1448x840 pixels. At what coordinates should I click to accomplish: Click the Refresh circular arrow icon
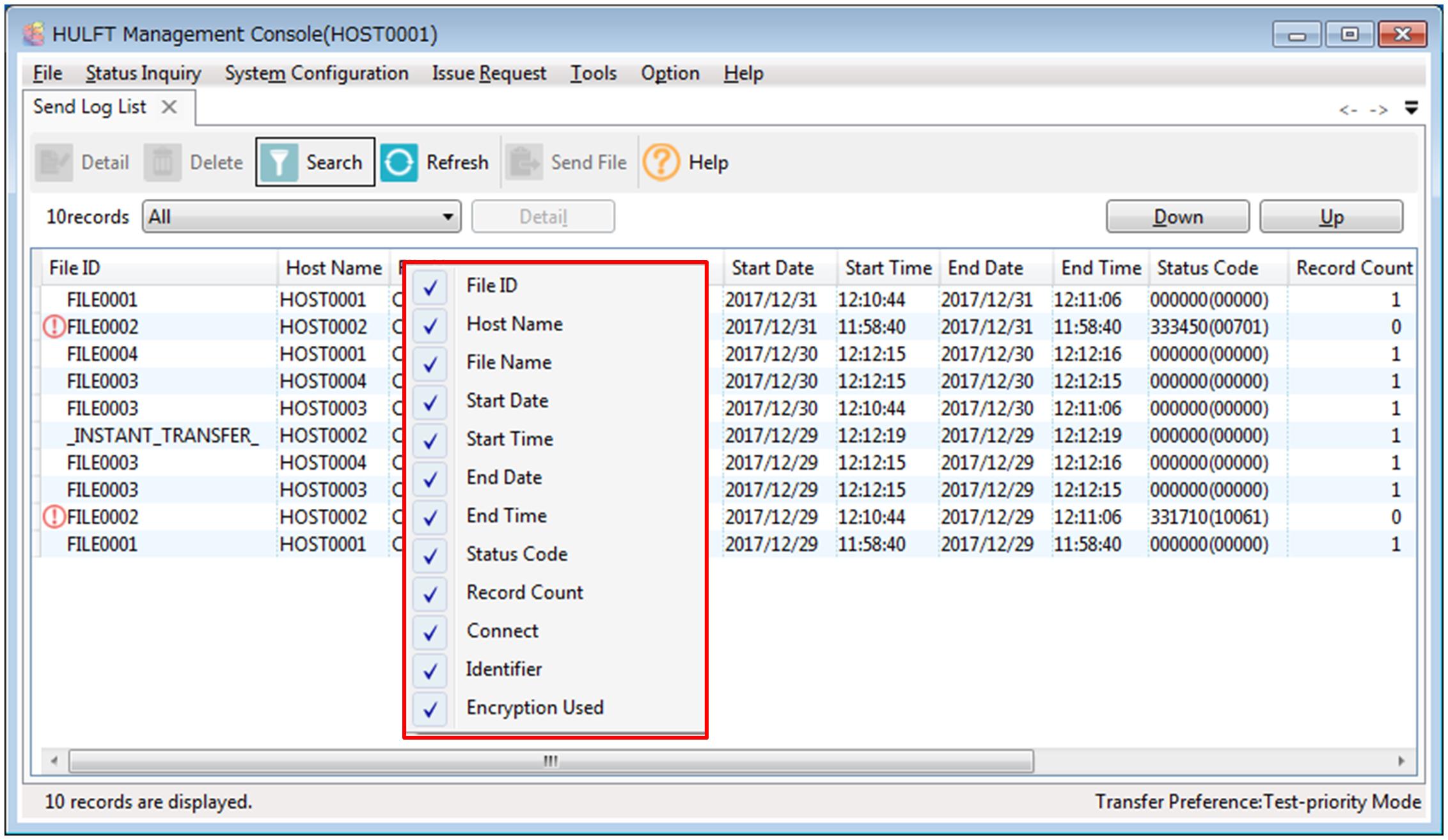[x=399, y=162]
